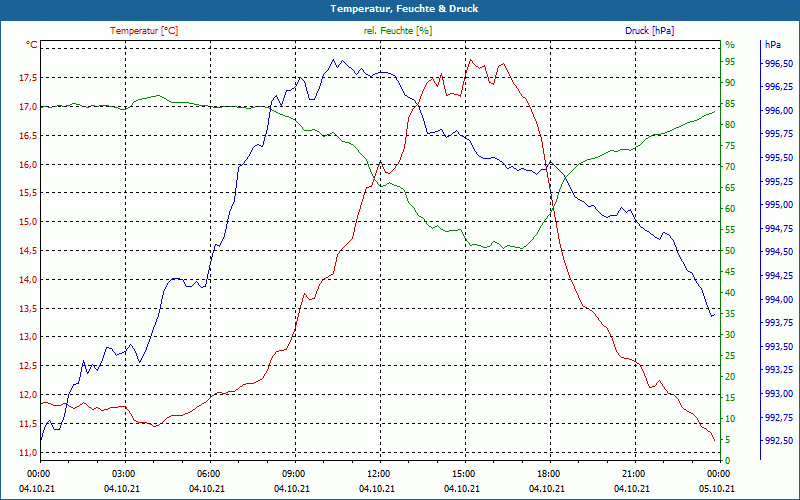Click the '09:00' time axis label
This screenshot has height=500, width=800.
coord(294,473)
